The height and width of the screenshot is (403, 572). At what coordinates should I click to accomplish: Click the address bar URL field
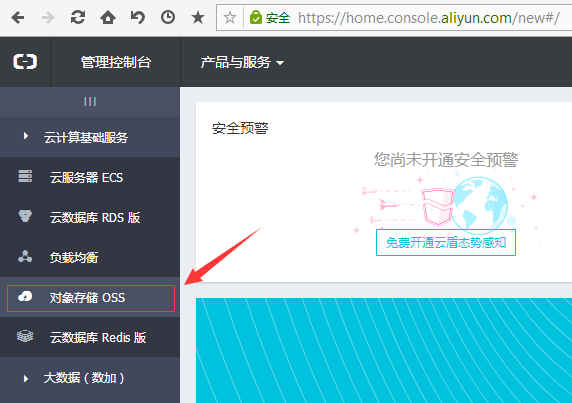[x=429, y=18]
